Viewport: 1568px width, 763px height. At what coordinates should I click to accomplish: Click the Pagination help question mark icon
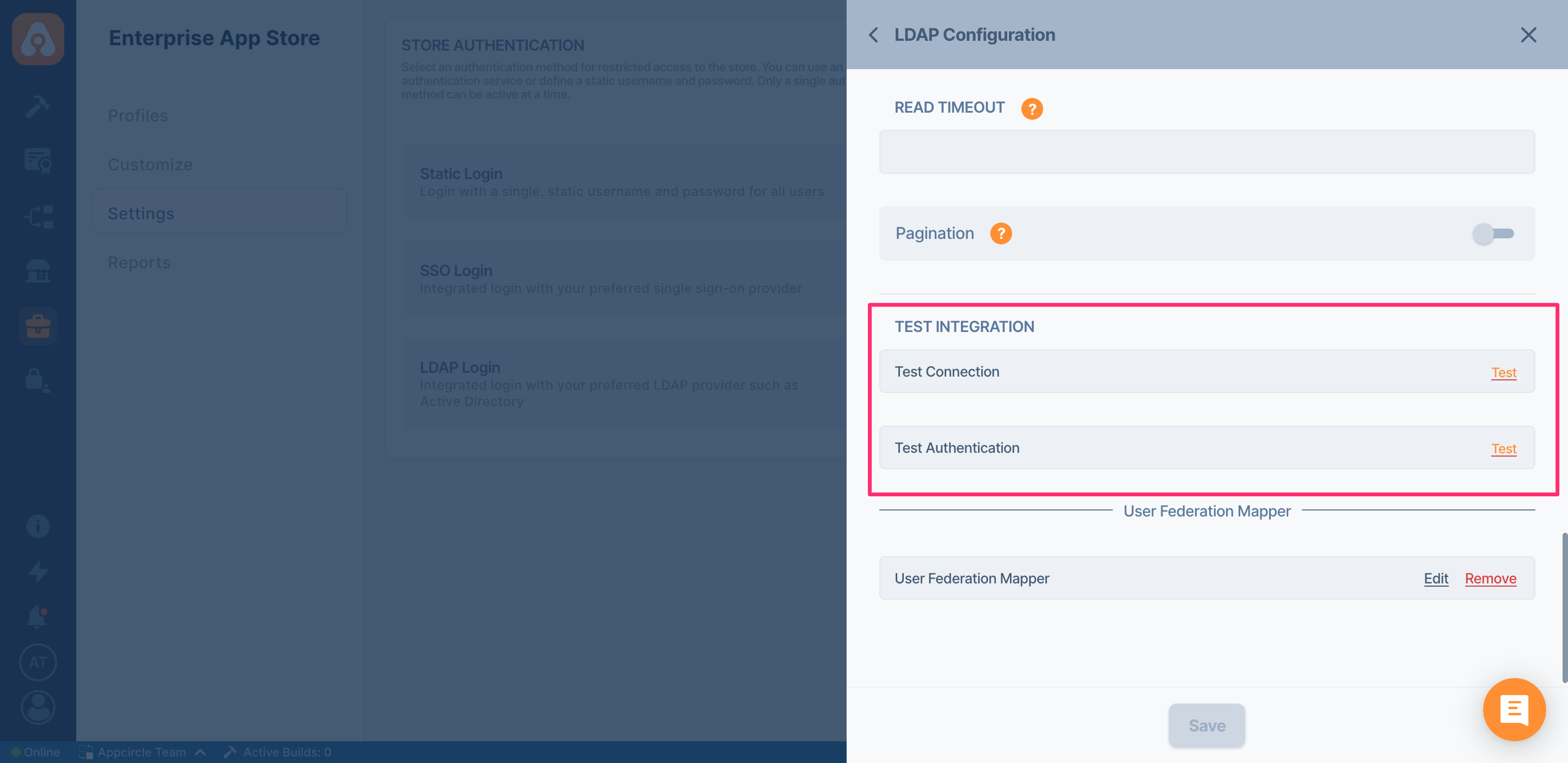(1001, 233)
